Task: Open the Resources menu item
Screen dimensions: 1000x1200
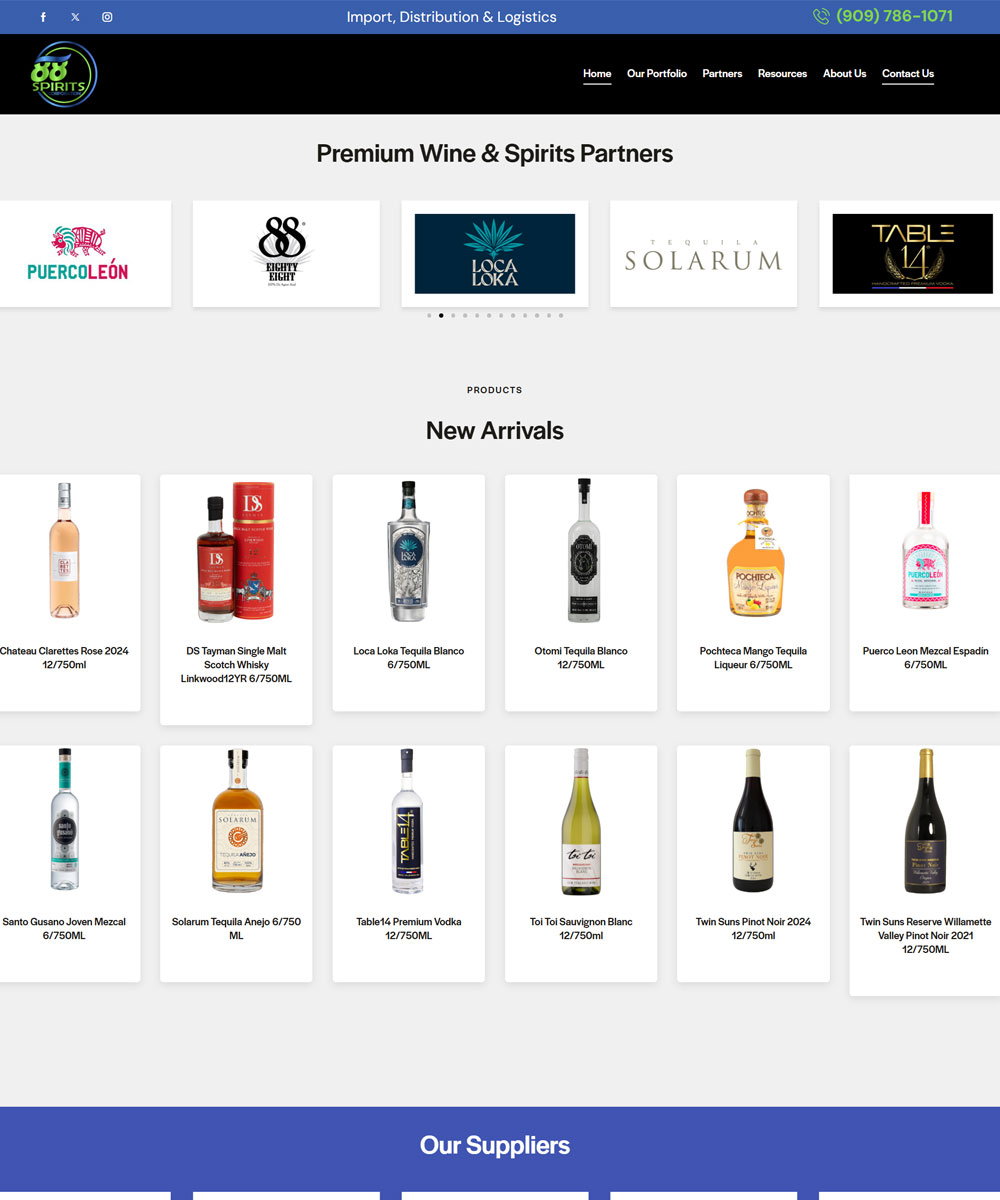Action: pos(782,74)
